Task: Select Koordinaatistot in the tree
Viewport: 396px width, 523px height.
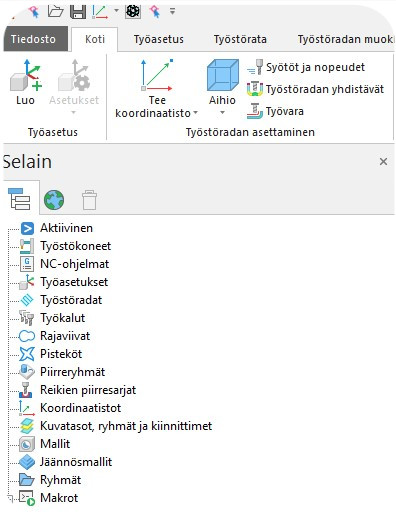Action: click(x=80, y=408)
